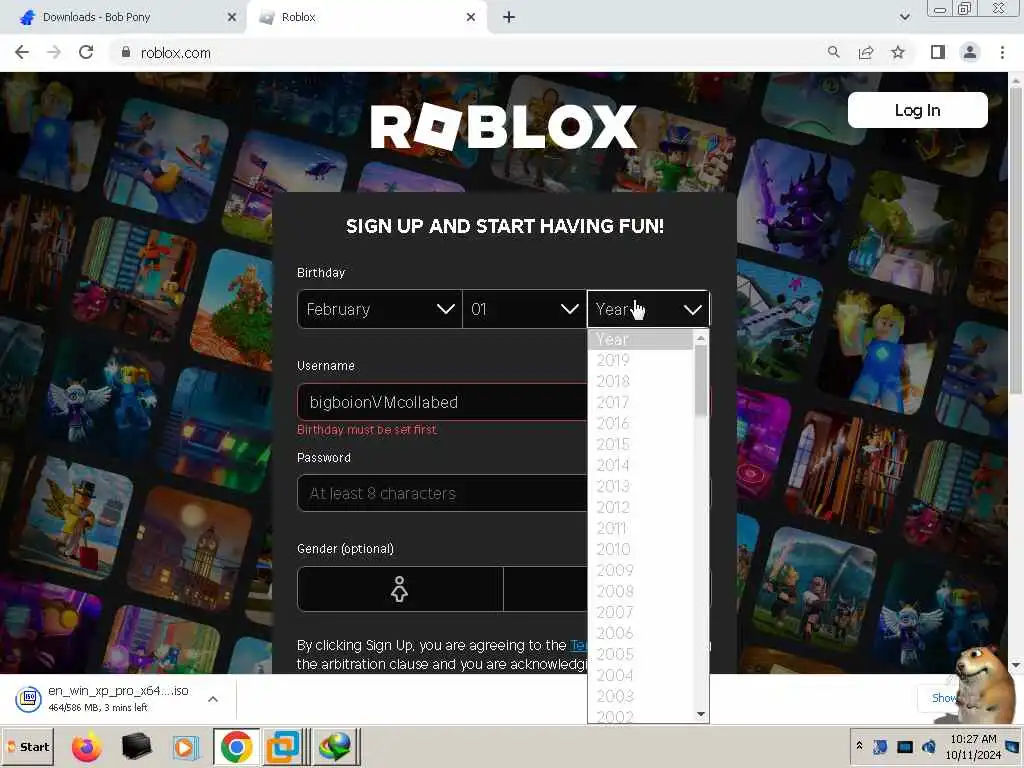
Task: Open the VirtualBox-style blue orange taskbar icon
Action: pos(285,746)
